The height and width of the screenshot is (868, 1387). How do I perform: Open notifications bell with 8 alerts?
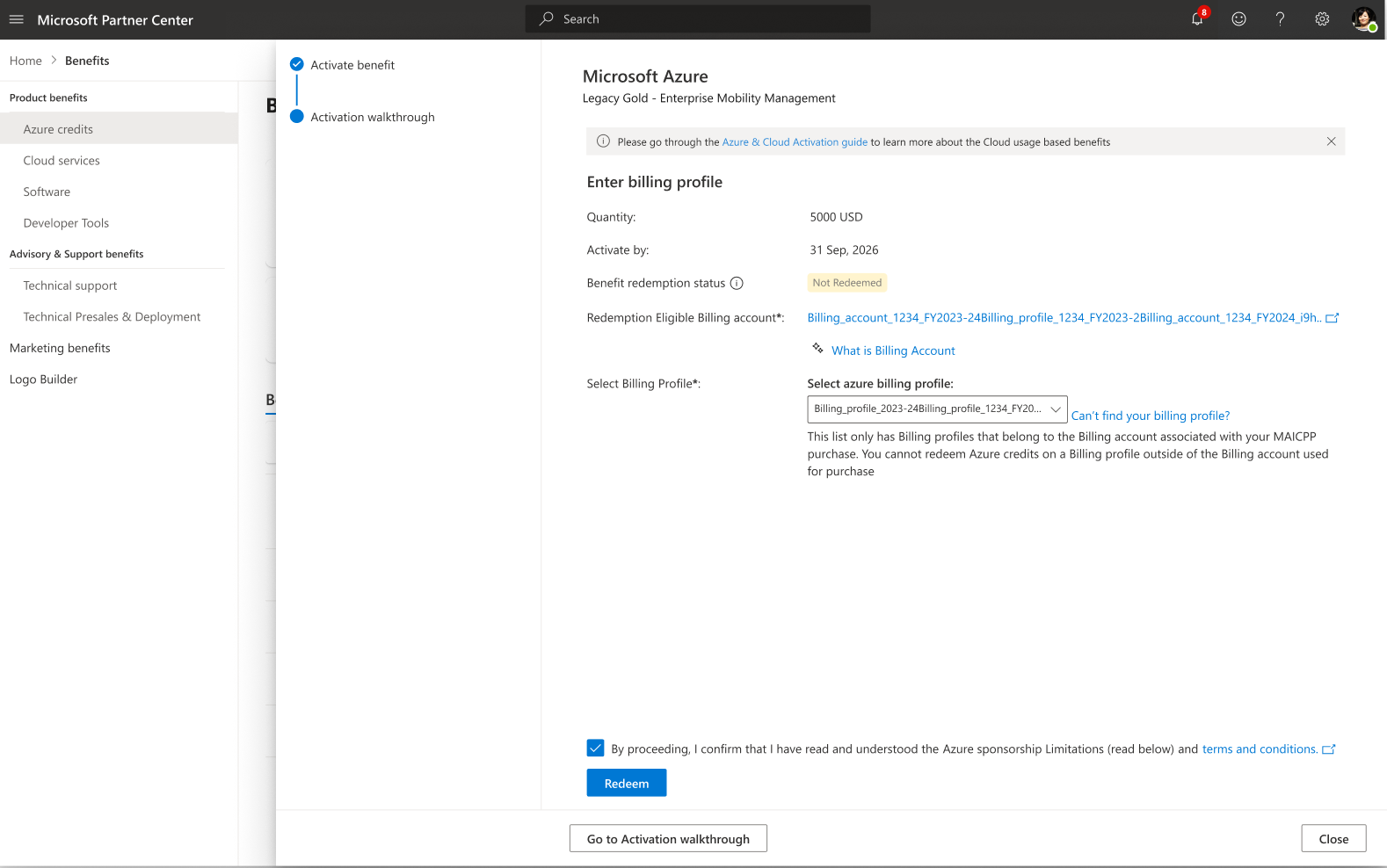click(1198, 18)
